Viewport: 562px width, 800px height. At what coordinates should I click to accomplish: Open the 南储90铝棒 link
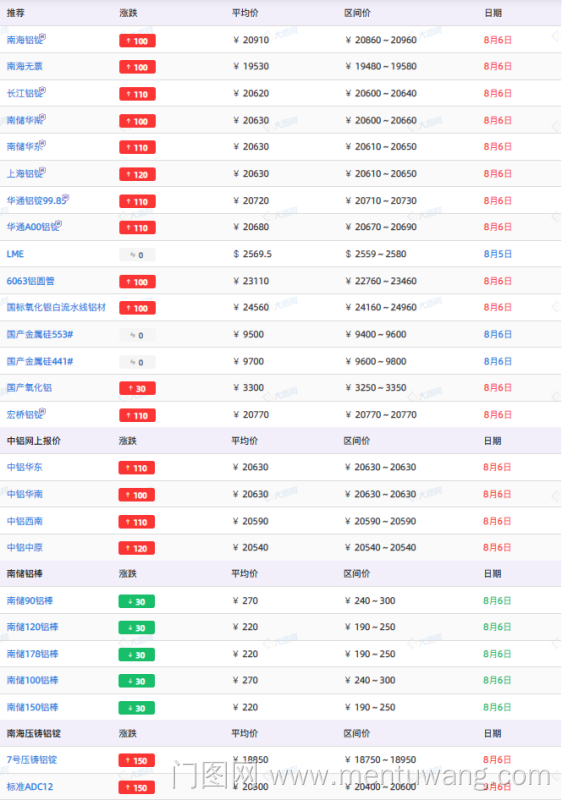click(30, 601)
